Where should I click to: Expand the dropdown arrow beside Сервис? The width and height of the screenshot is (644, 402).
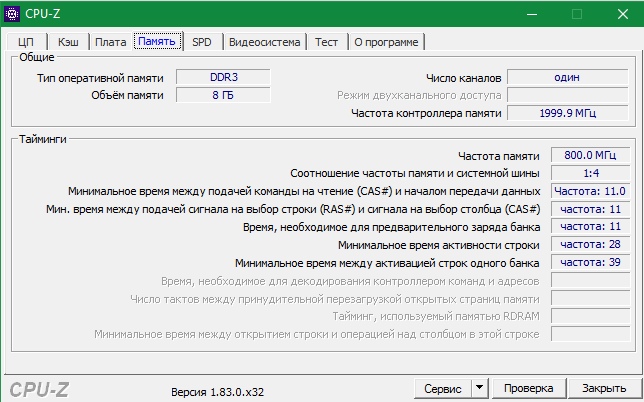pos(479,387)
